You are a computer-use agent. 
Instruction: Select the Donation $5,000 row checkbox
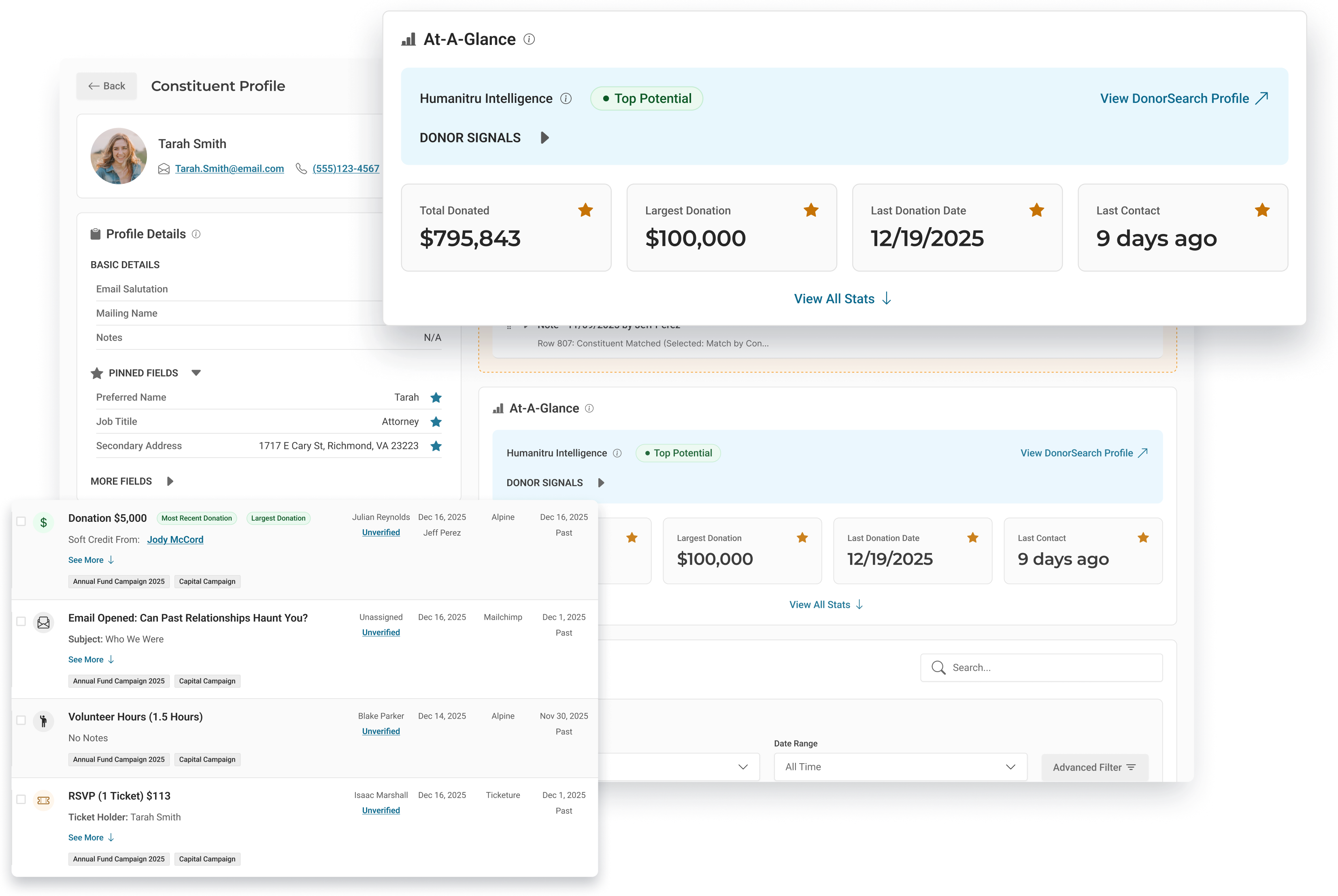click(21, 521)
